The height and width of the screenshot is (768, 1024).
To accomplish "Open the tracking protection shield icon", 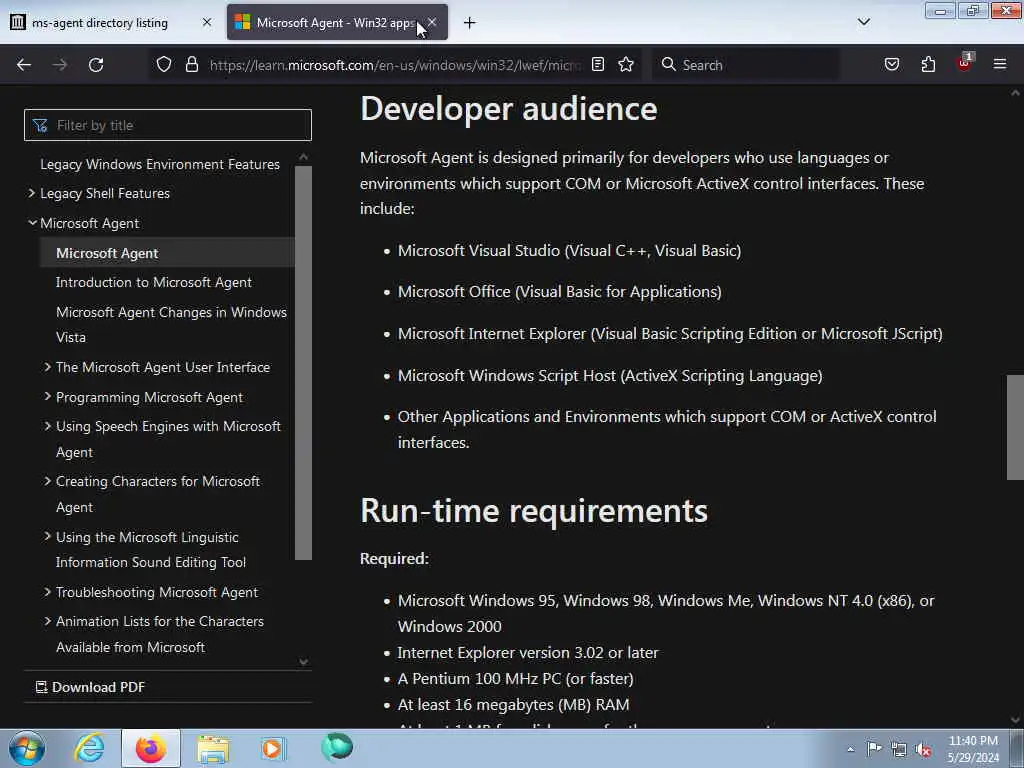I will (164, 65).
